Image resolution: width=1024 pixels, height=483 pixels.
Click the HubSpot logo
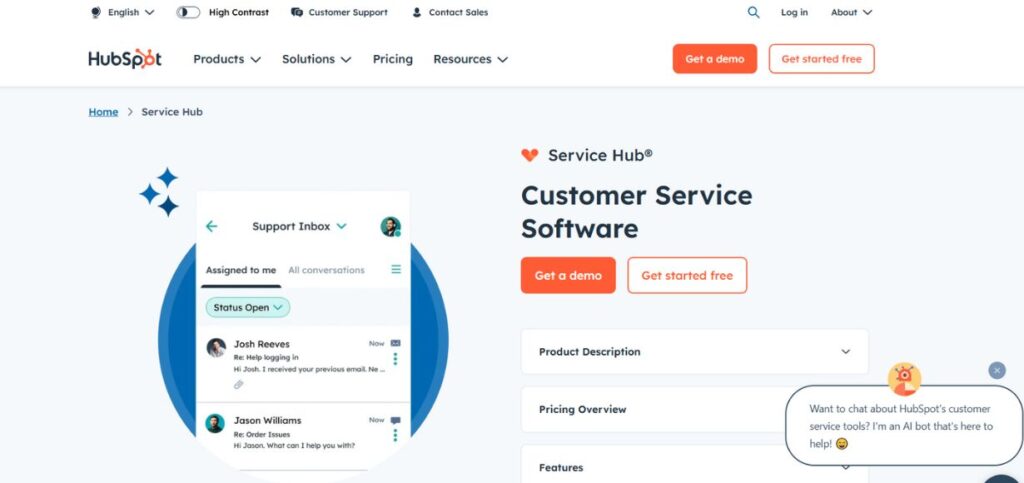pyautogui.click(x=124, y=59)
